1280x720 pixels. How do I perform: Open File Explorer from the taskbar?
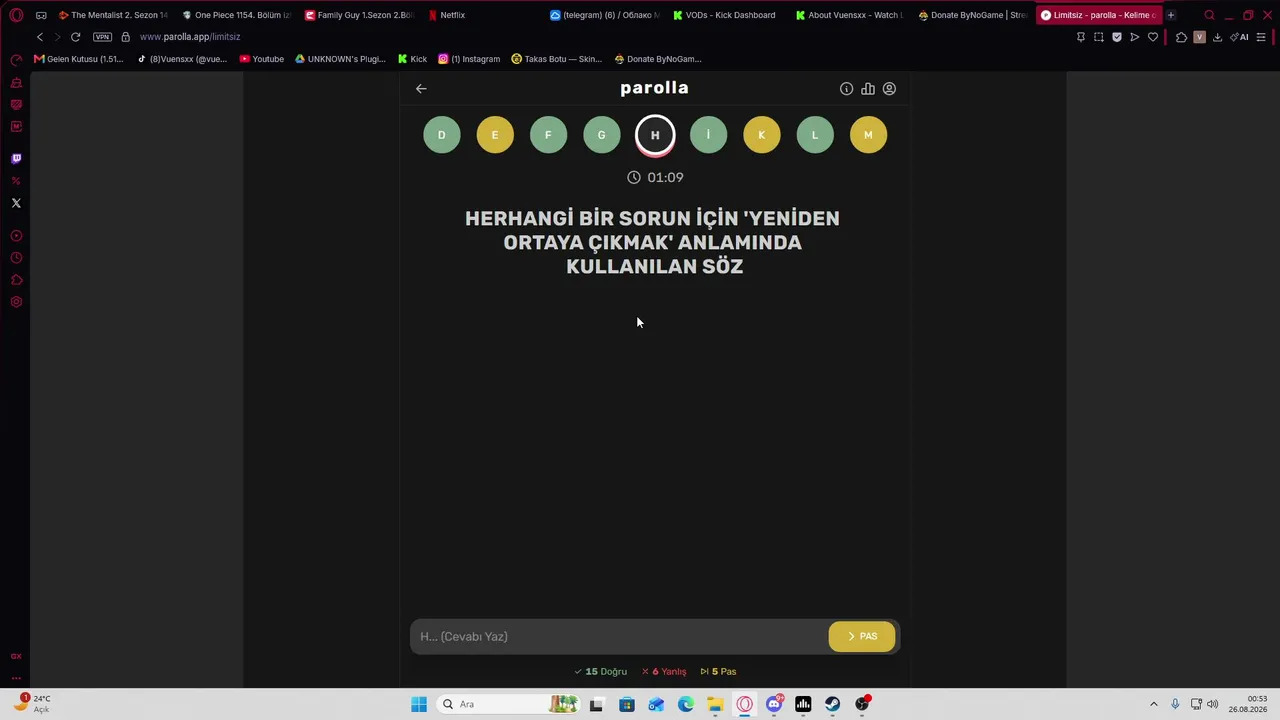click(x=715, y=704)
